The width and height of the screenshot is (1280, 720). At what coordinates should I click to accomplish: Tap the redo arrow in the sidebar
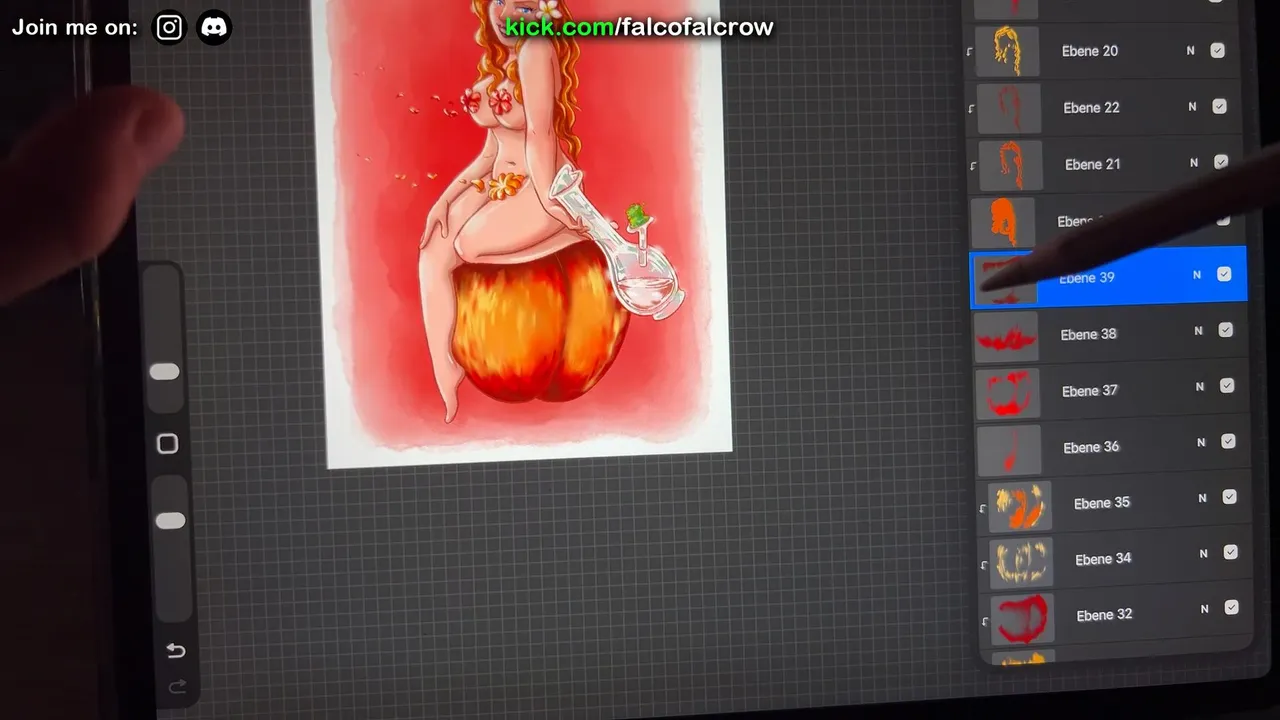(x=177, y=686)
